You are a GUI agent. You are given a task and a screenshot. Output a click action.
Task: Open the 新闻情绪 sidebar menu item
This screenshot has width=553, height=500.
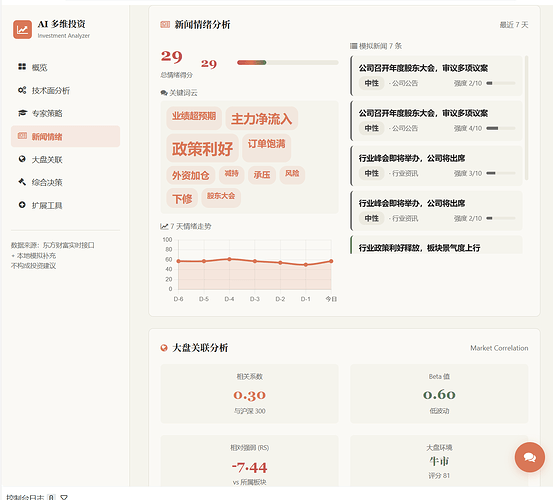[x=66, y=136]
